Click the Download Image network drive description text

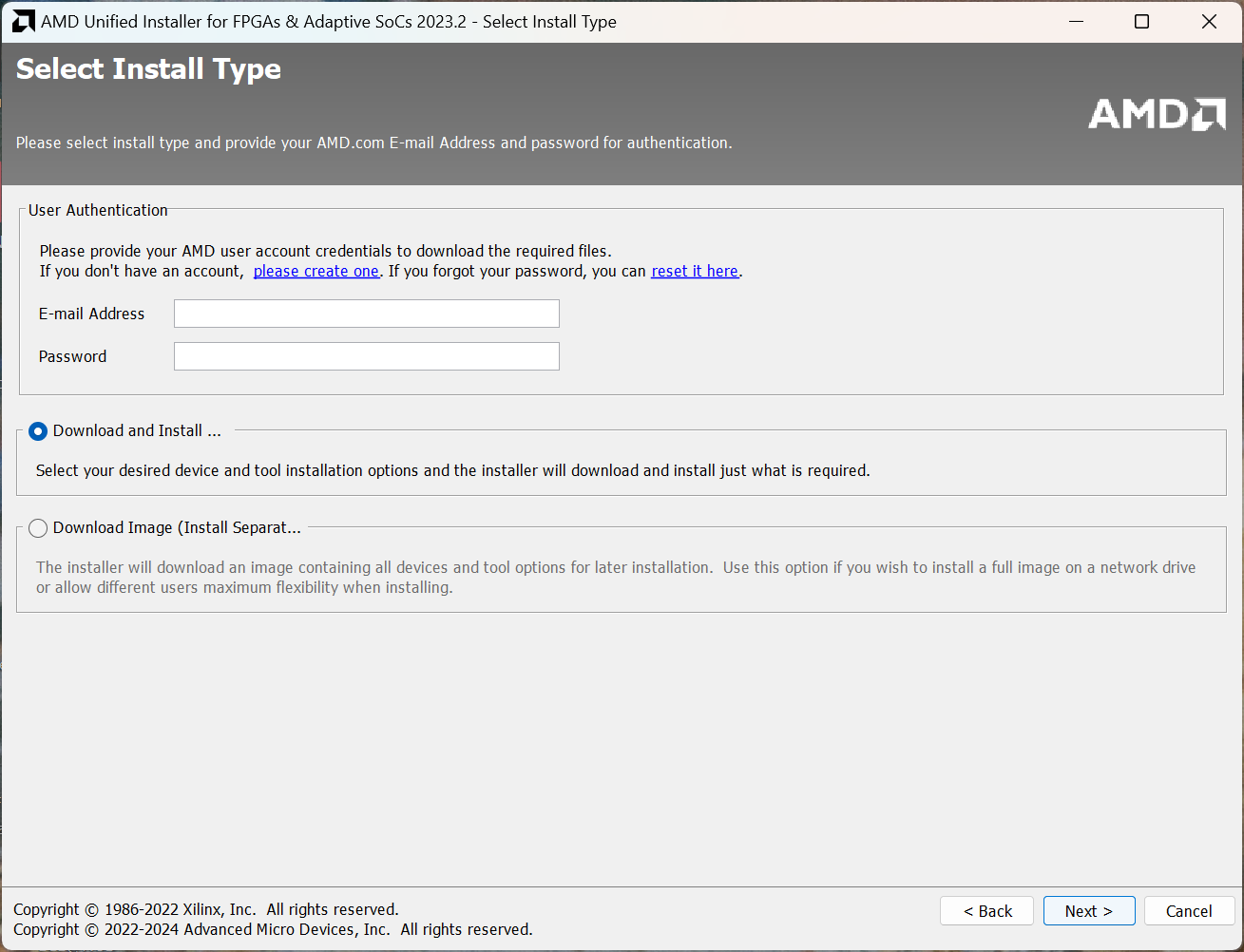tap(615, 578)
